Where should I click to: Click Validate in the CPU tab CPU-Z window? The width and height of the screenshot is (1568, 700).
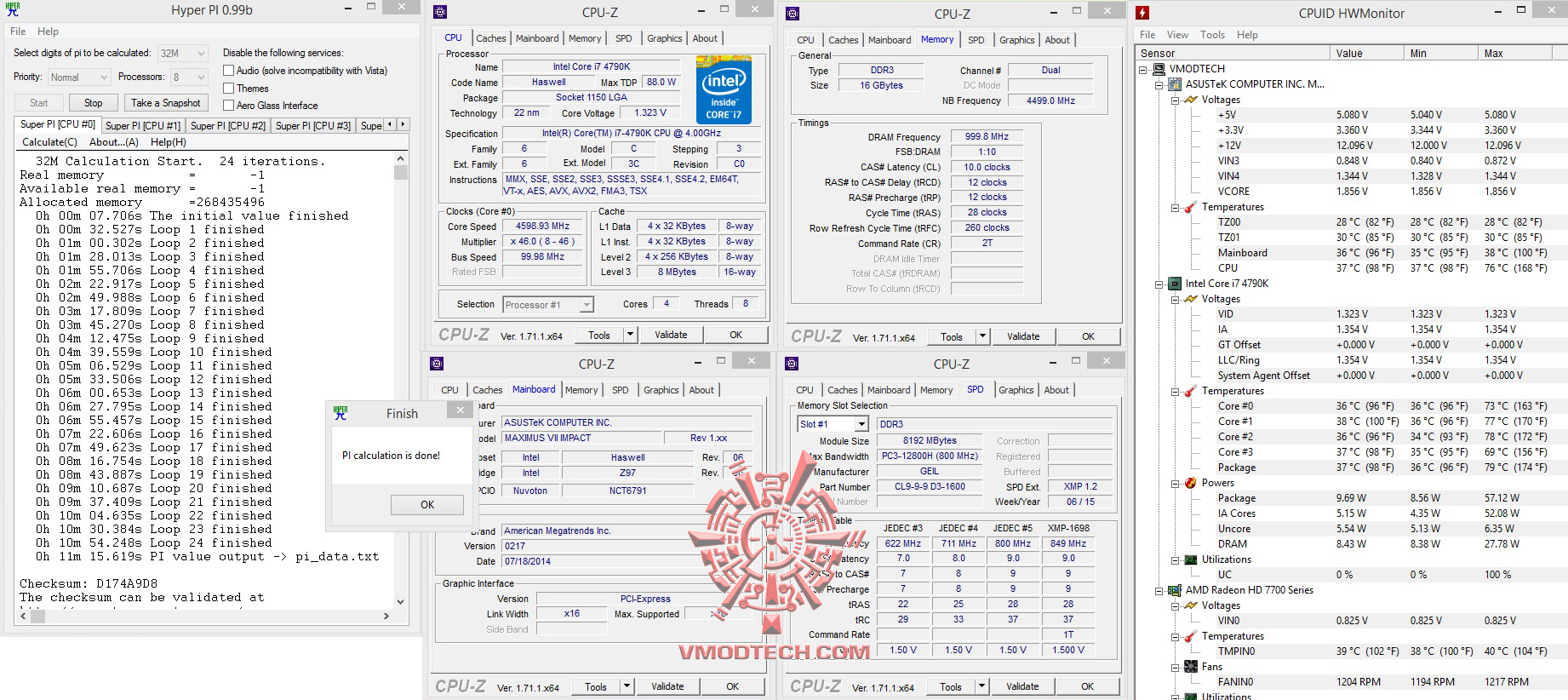point(671,336)
